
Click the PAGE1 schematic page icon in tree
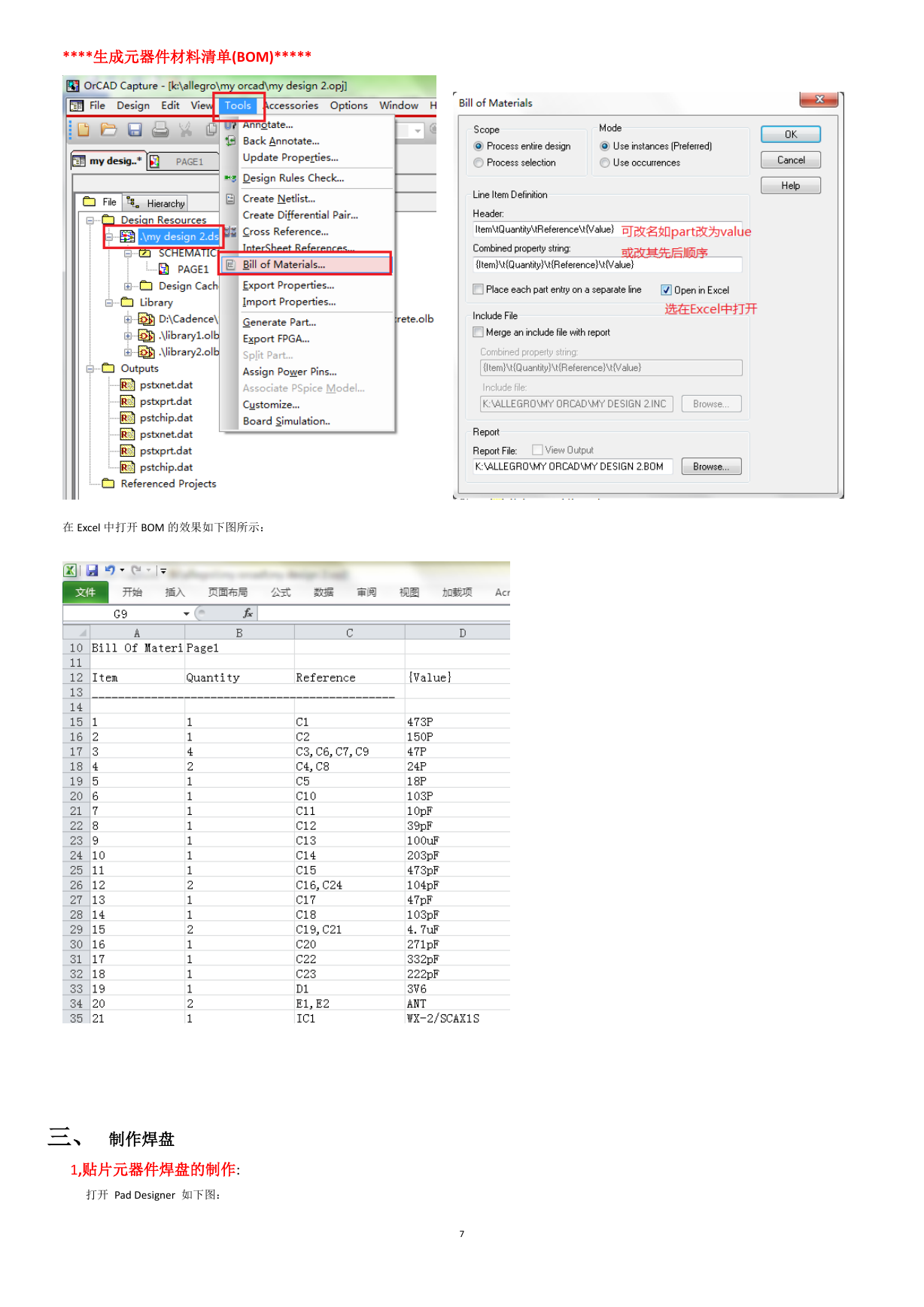[163, 269]
